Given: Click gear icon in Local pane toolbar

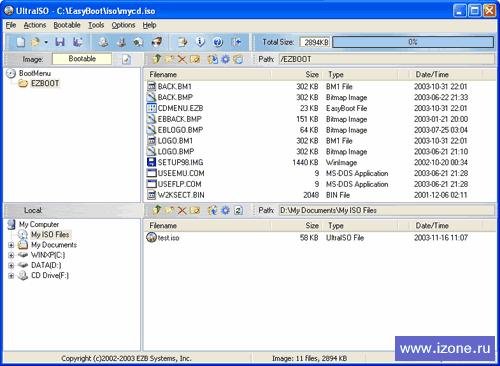Looking at the screenshot, I should tap(226, 210).
